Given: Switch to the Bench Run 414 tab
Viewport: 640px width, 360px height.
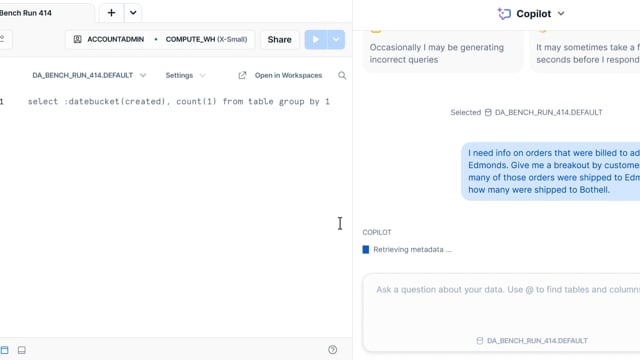Looking at the screenshot, I should 26,13.
